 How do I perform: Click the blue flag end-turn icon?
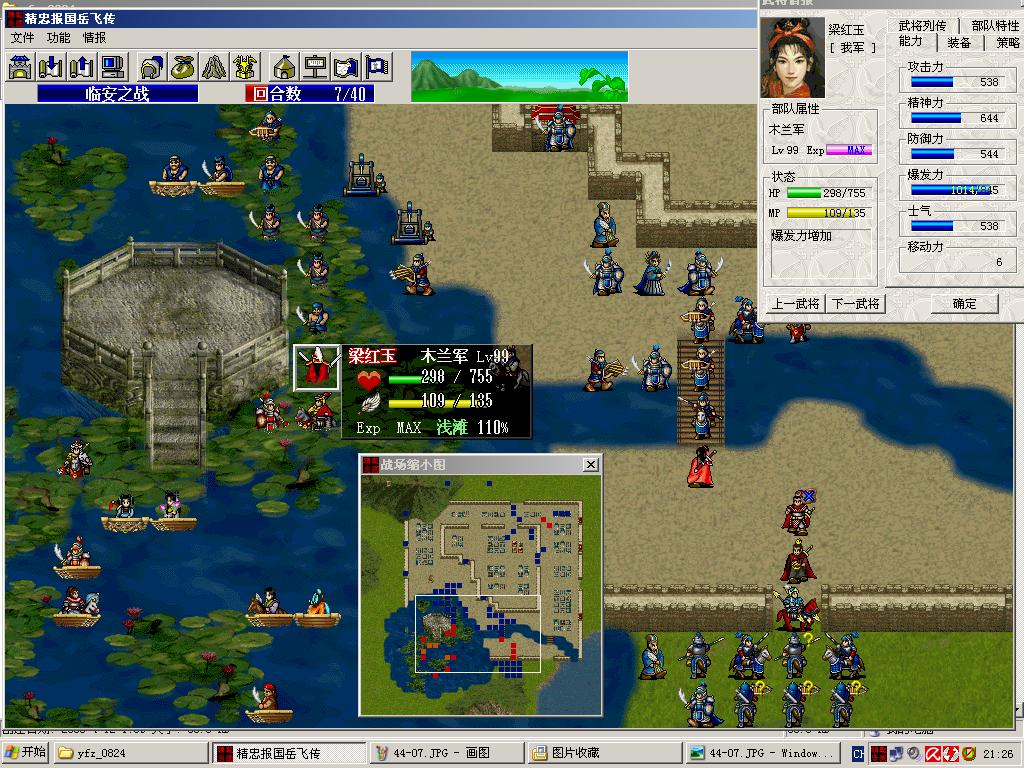click(377, 67)
